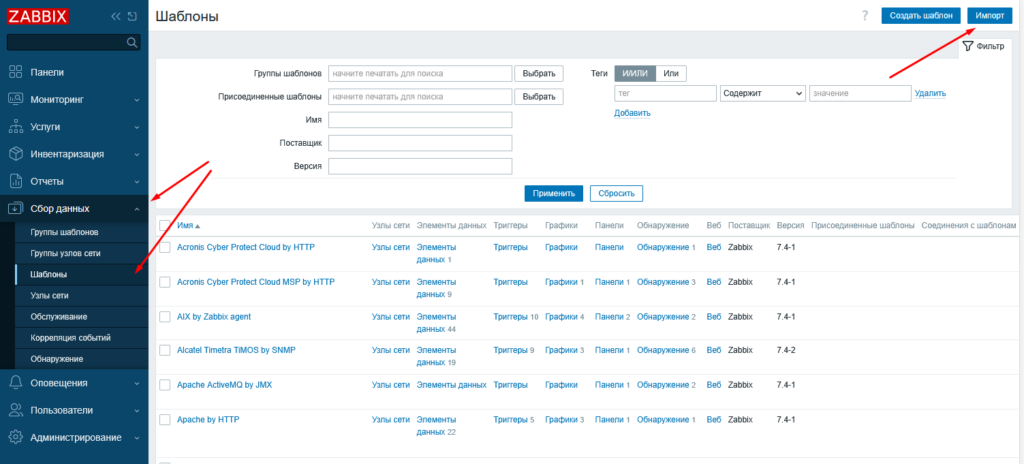Toggle the Фильтр tab
The image size is (1024, 464).
tap(983, 46)
